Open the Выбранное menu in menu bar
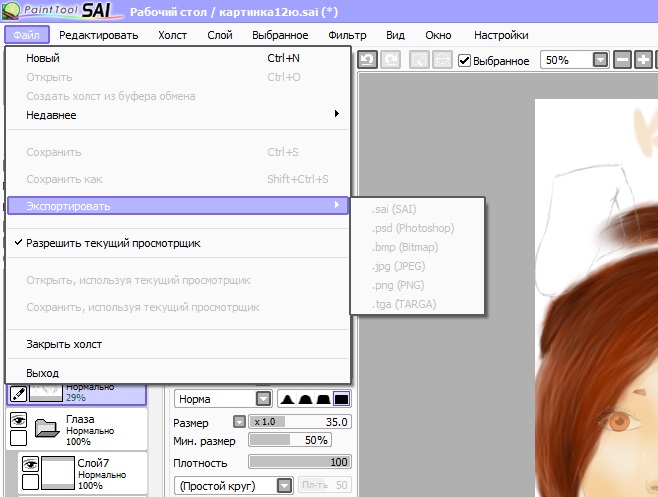This screenshot has height=497, width=658. click(x=280, y=35)
